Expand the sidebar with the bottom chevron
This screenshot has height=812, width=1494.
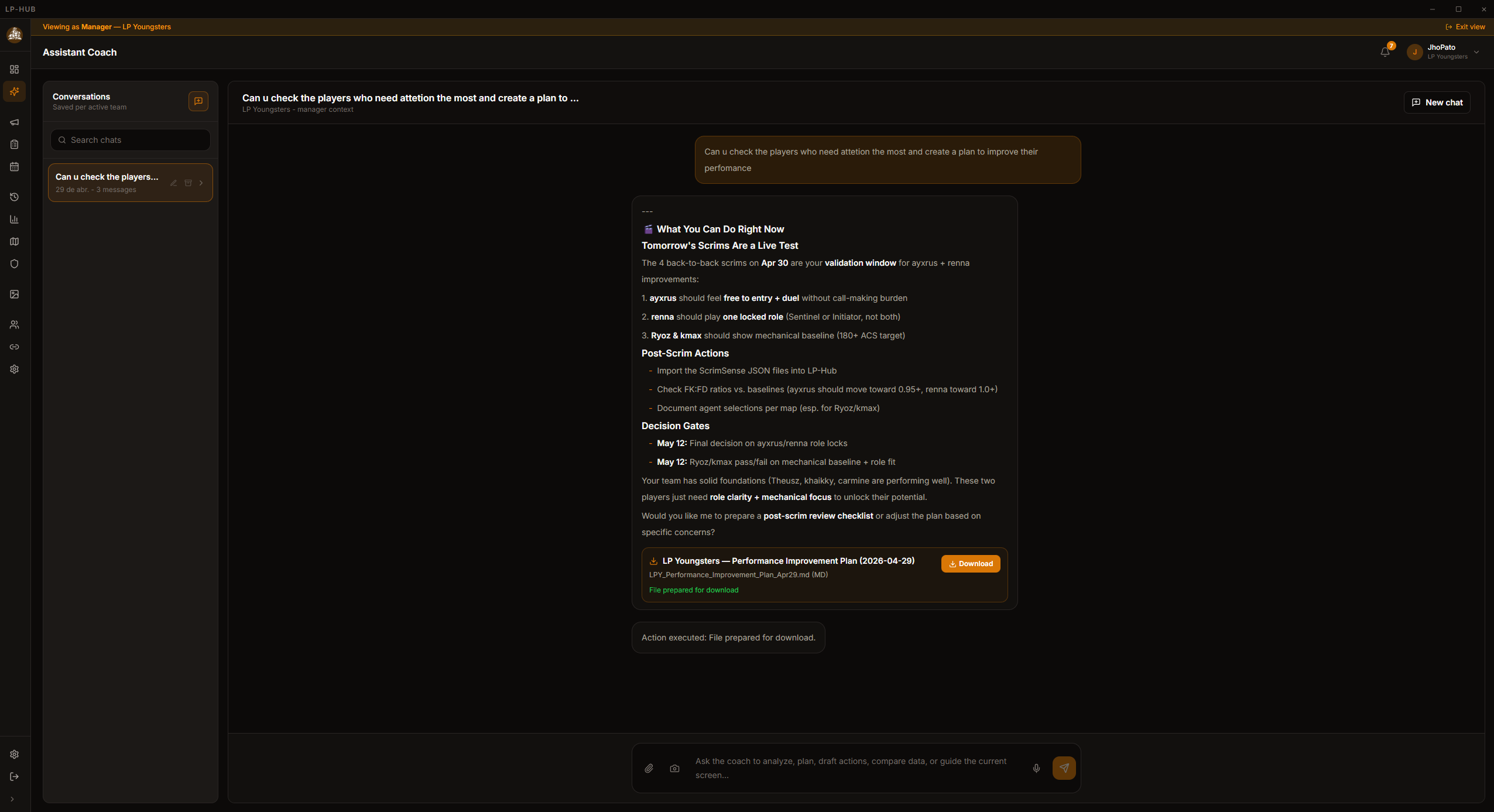[x=12, y=799]
